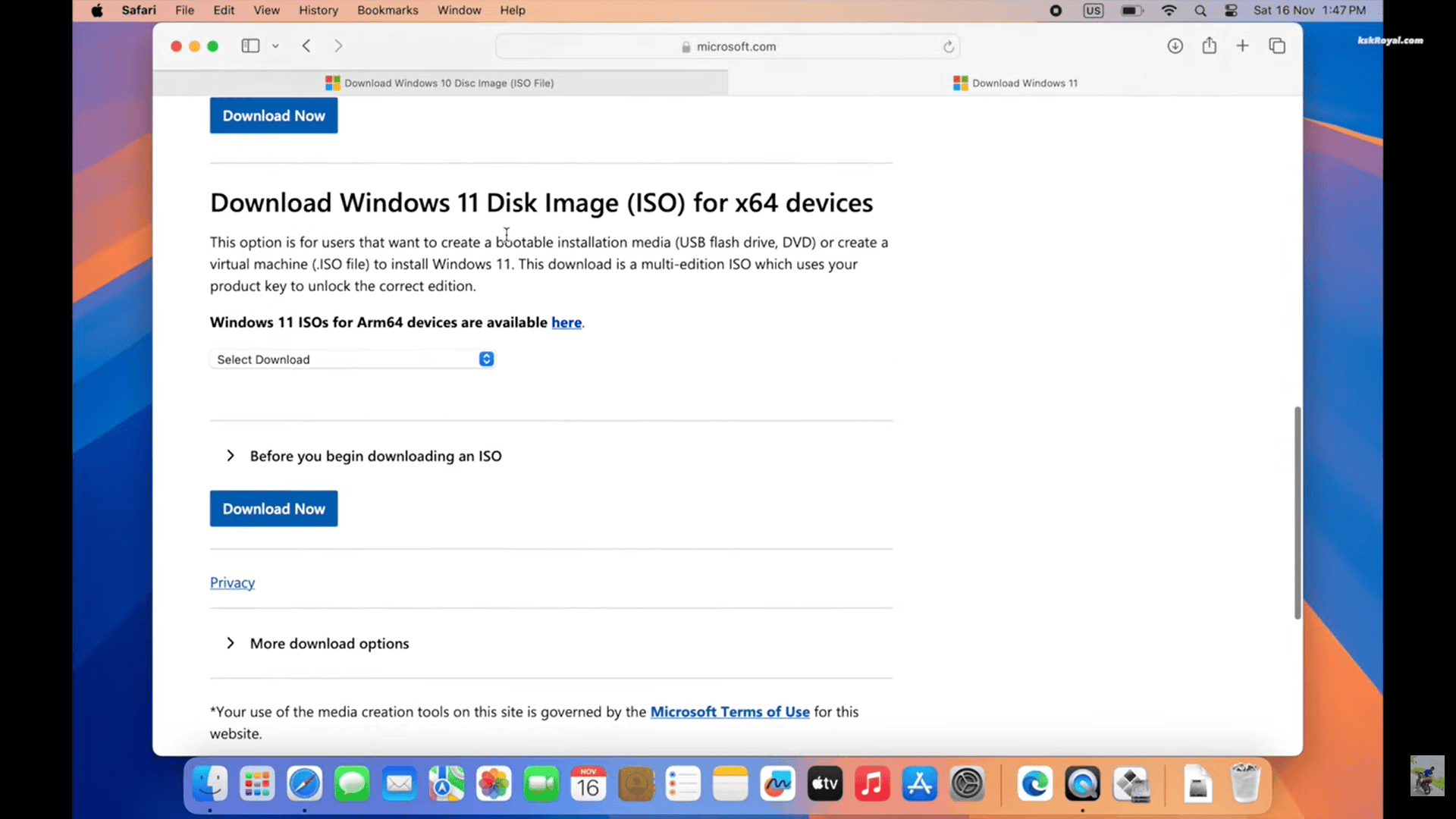Click the screen recording status icon
Viewport: 1456px width, 819px height.
[x=1056, y=11]
